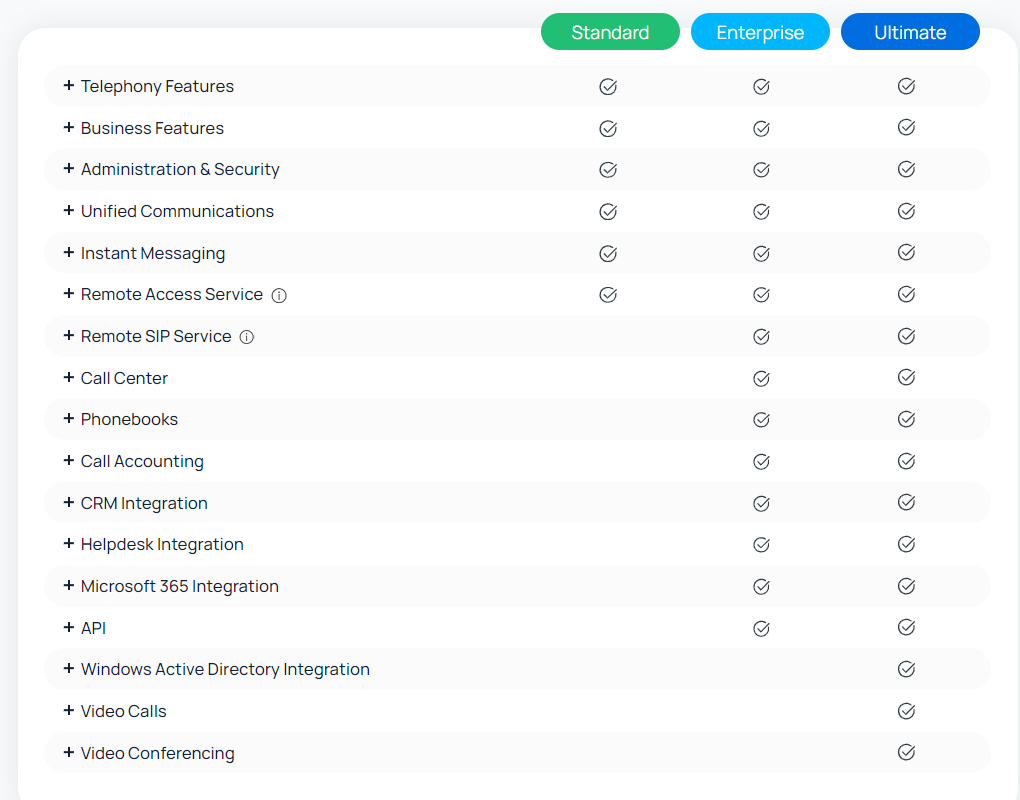The height and width of the screenshot is (800, 1020).
Task: Expand the Call Accounting row plus sign
Action: [x=69, y=461]
